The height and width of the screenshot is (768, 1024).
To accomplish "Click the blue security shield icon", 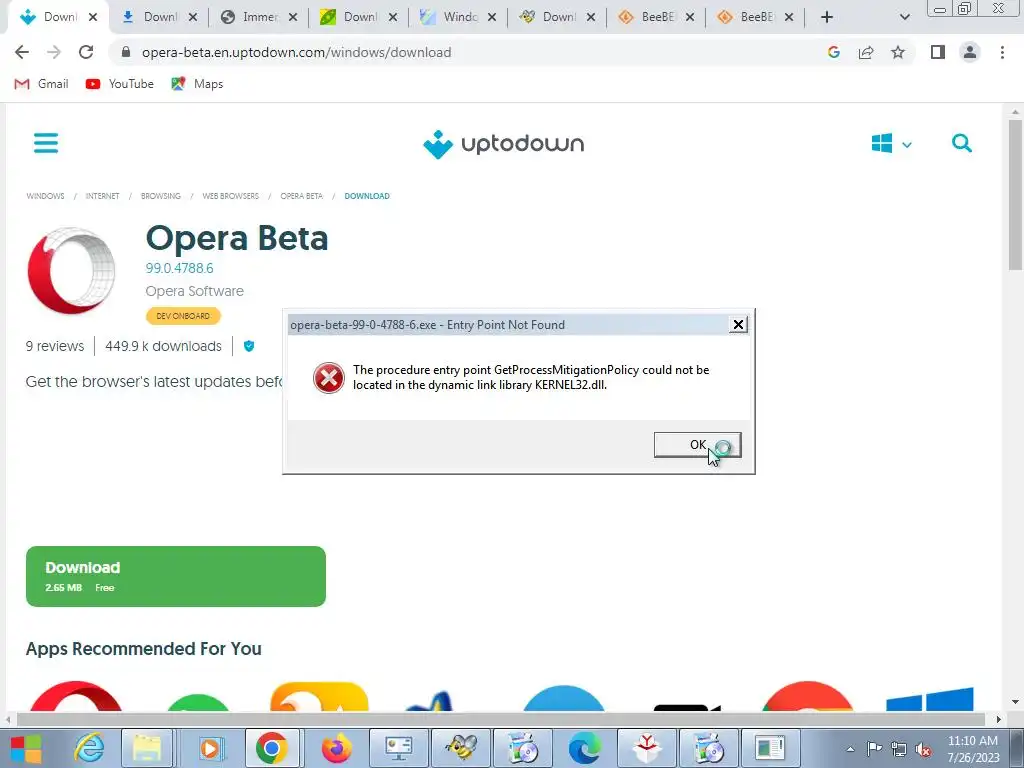I will coord(249,346).
